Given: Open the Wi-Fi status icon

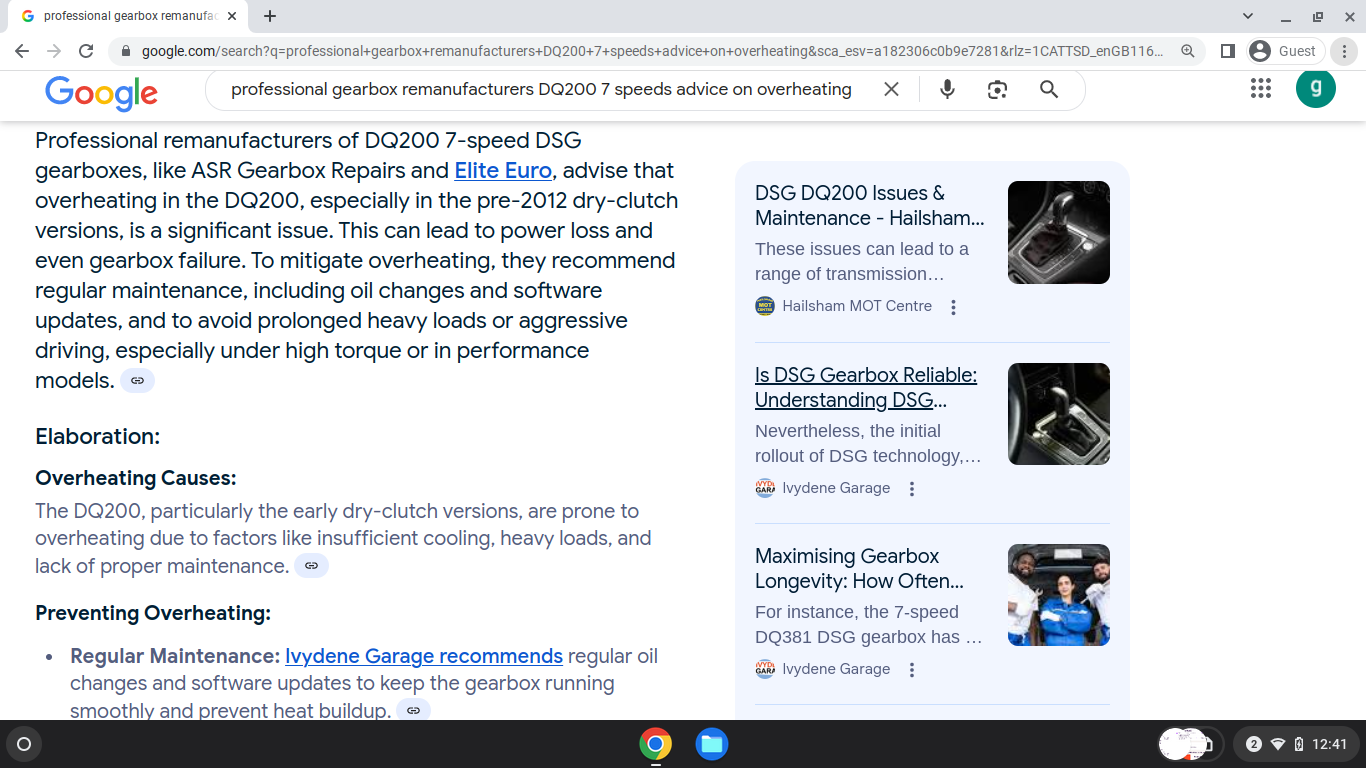Looking at the screenshot, I should (x=1278, y=744).
